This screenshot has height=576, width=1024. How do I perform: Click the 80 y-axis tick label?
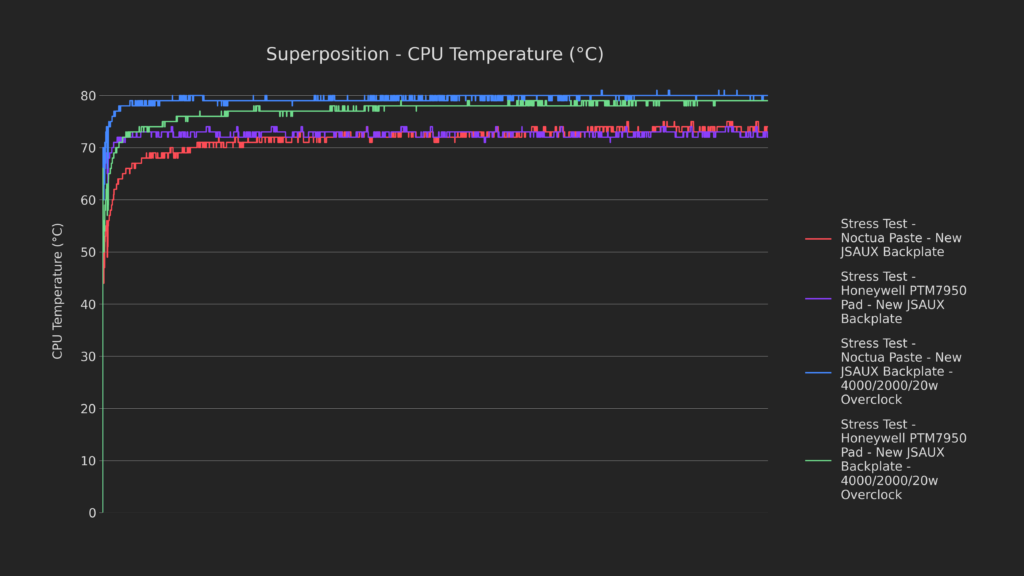88,96
